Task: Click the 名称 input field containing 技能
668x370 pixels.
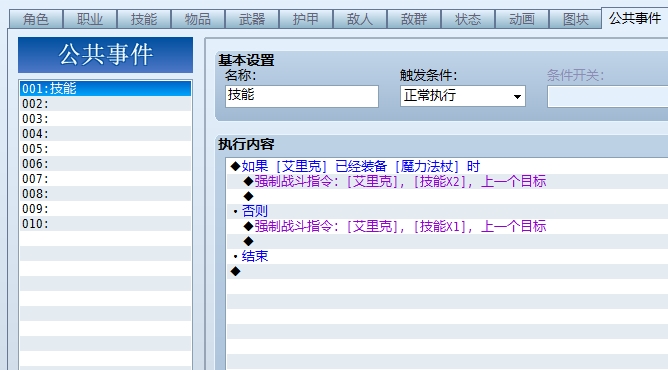Action: [302, 96]
